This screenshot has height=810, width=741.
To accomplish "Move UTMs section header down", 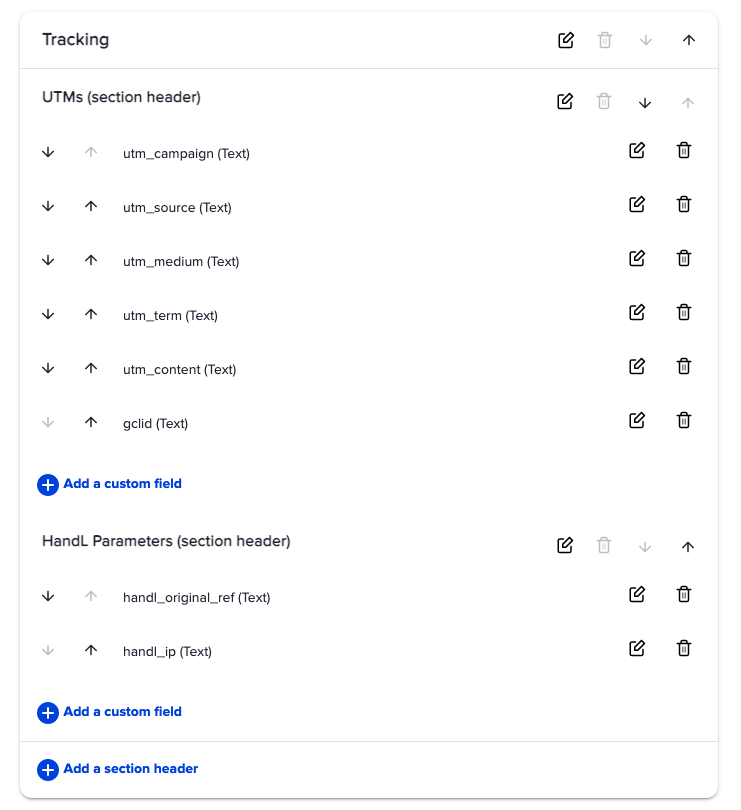I will click(645, 102).
